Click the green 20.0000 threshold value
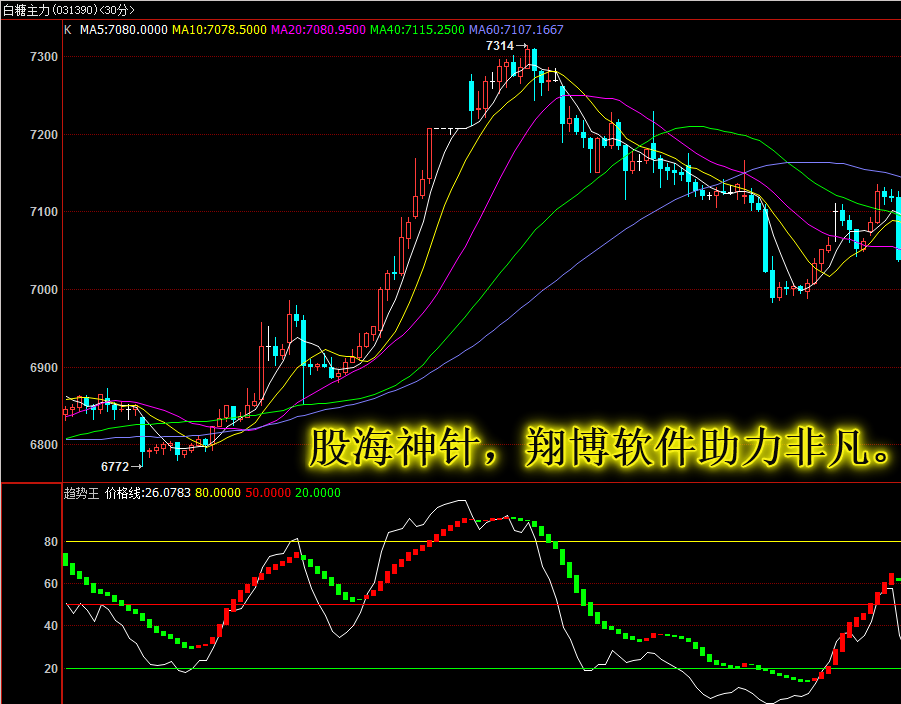Viewport: 901px width, 704px height. [x=318, y=493]
